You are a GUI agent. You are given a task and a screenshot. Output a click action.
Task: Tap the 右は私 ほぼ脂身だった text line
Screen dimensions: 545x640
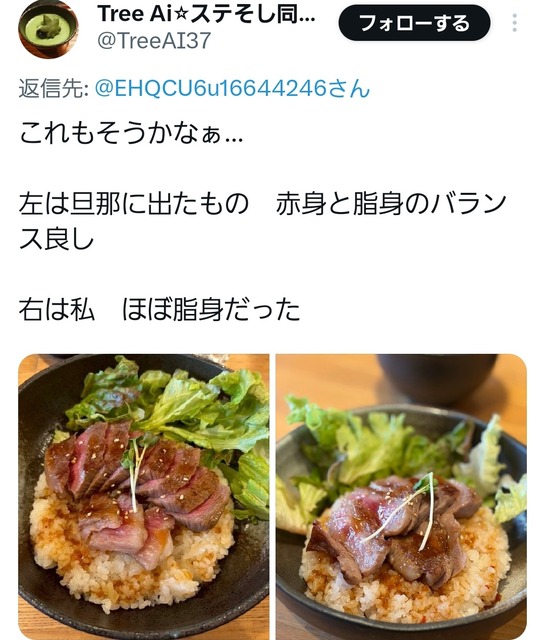[159, 309]
